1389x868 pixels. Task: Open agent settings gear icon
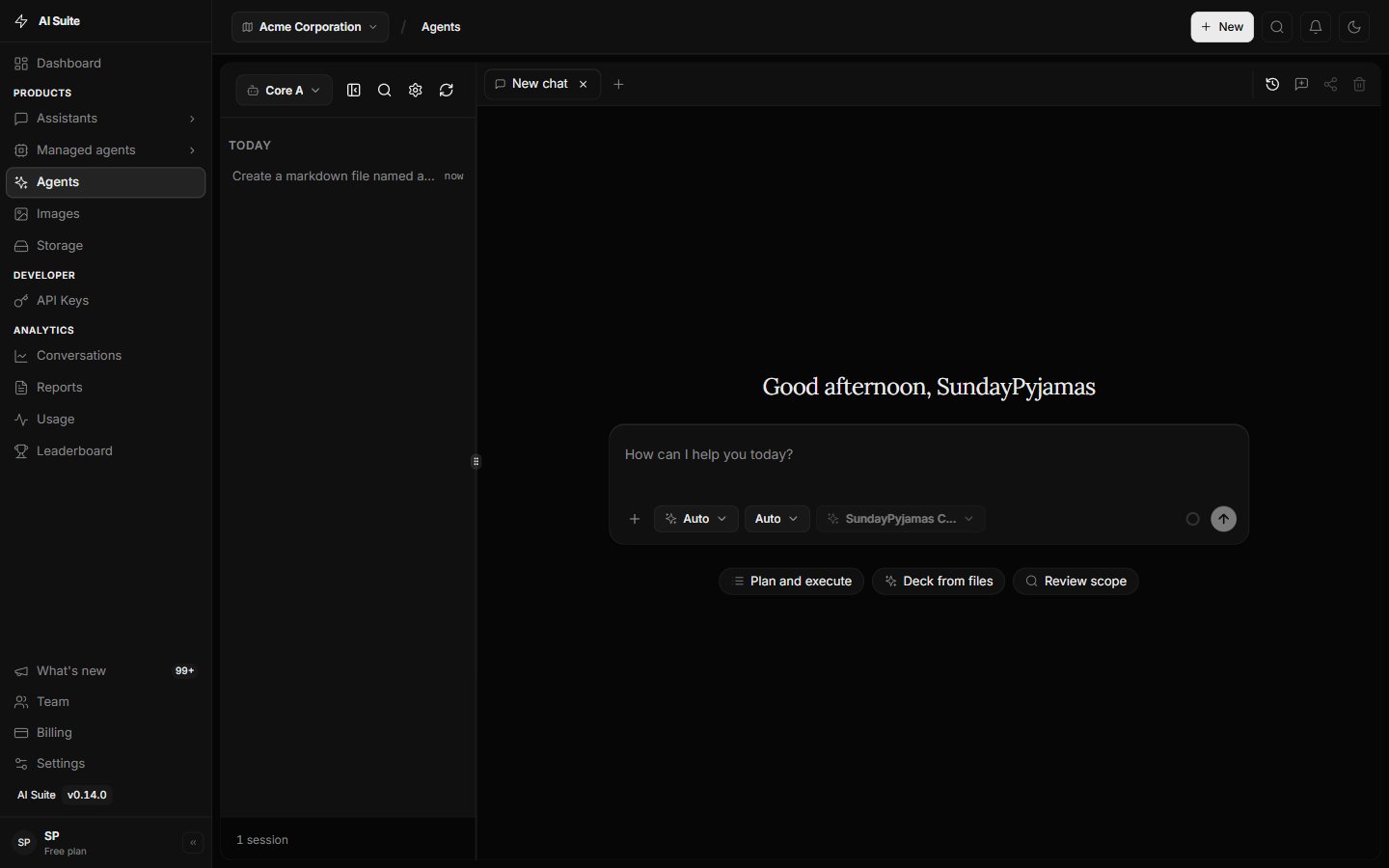tap(416, 91)
